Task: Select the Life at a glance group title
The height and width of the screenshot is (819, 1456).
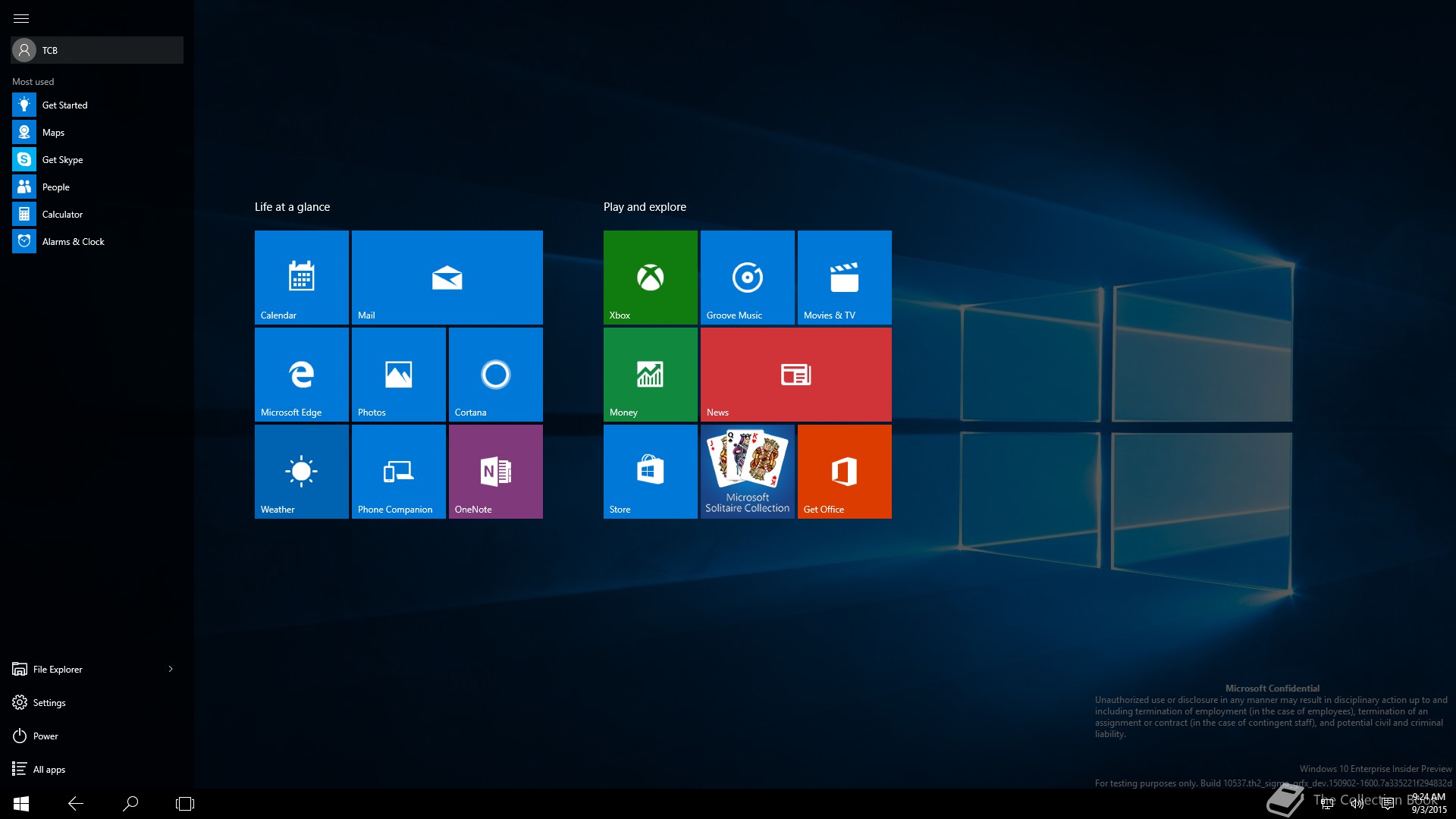Action: (x=292, y=207)
